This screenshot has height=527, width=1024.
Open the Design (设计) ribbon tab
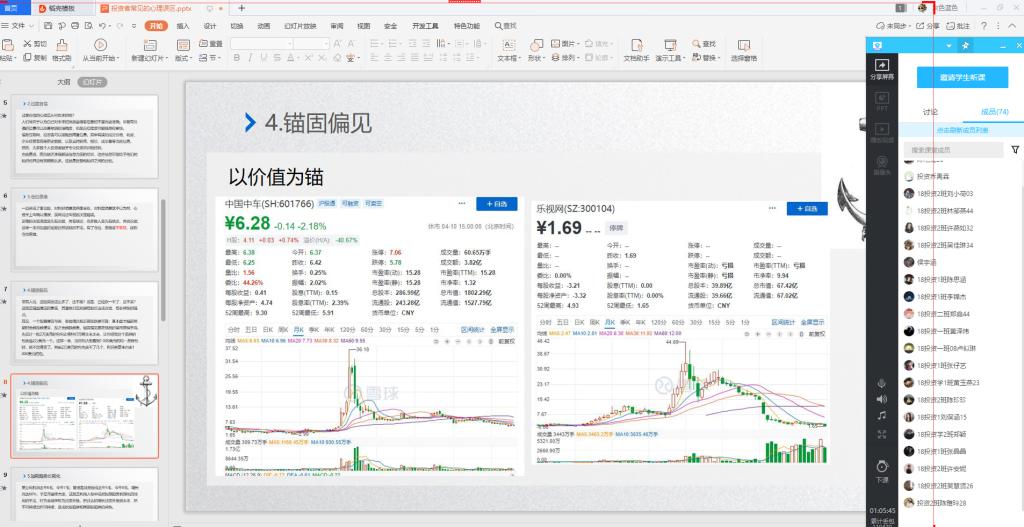[x=210, y=26]
